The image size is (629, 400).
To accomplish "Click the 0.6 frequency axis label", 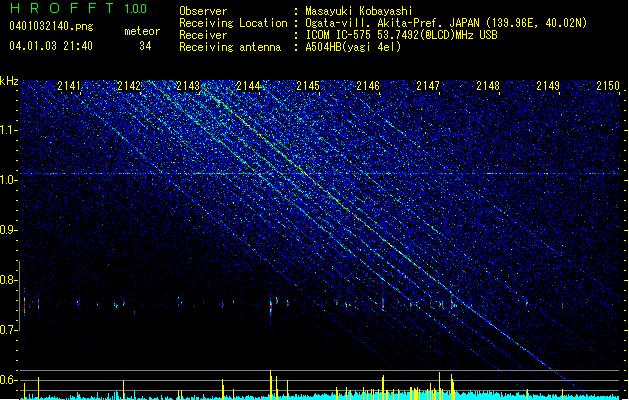I will click(x=8, y=380).
